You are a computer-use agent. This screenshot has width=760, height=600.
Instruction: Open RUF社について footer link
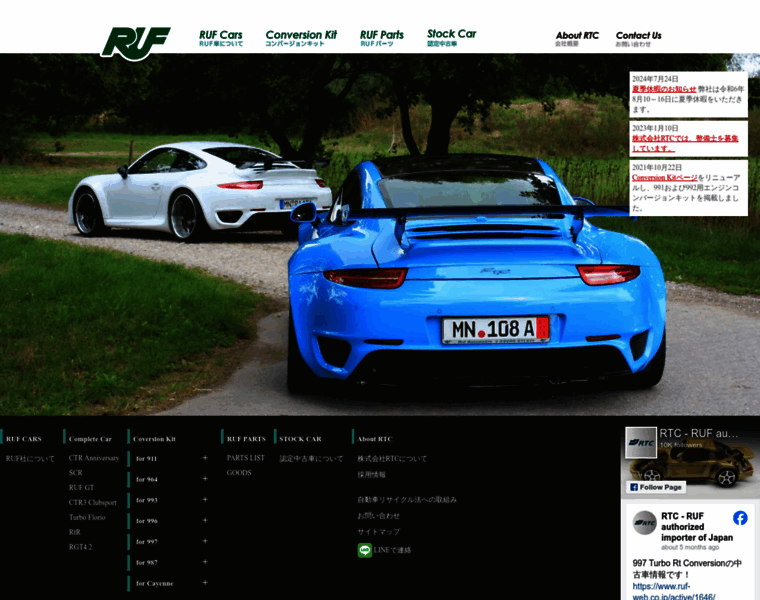(30, 458)
